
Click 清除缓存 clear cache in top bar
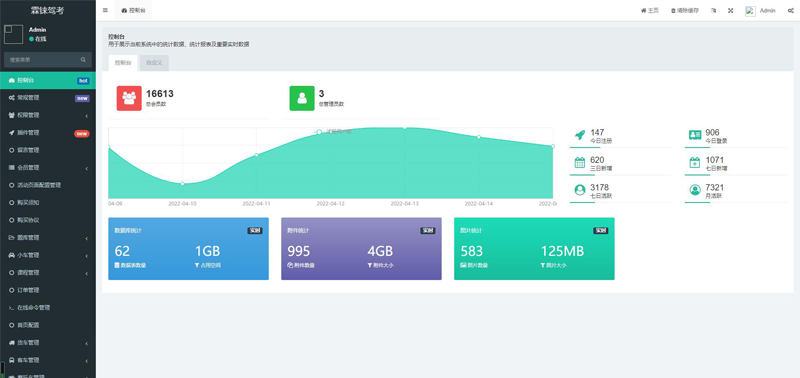point(685,10)
